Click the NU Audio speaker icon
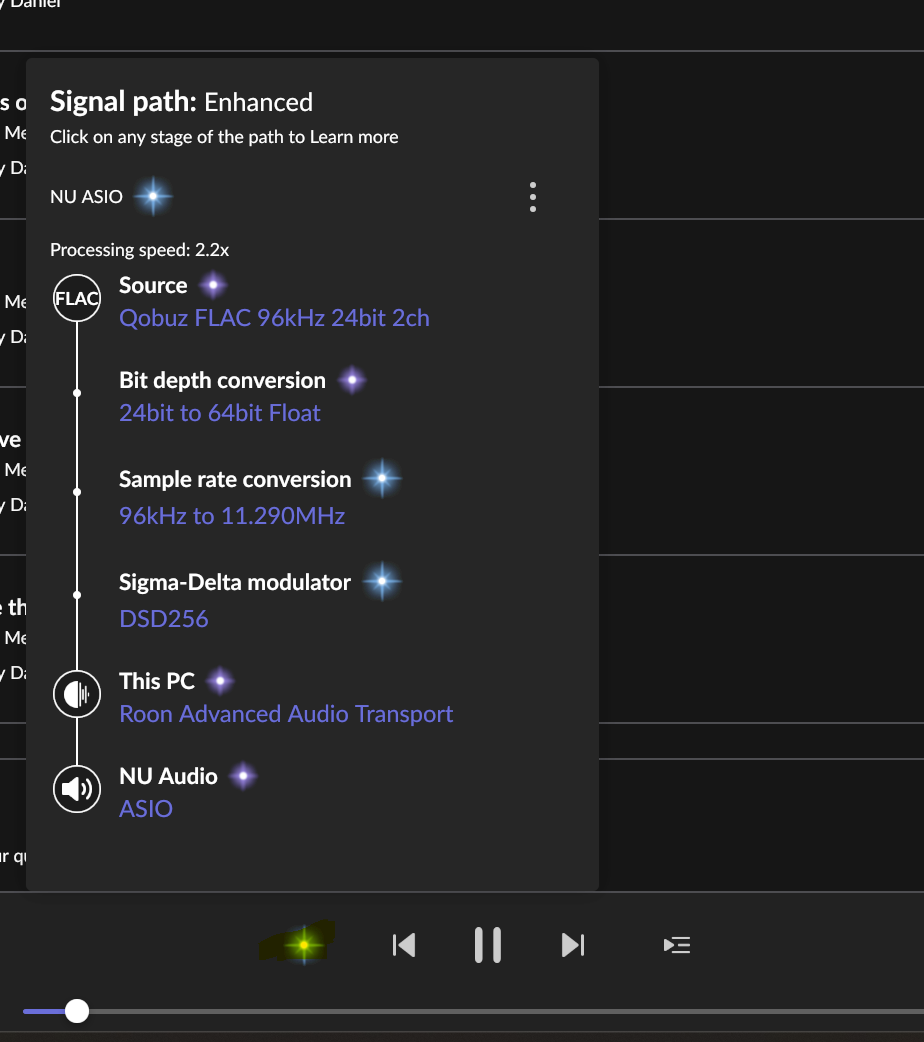Image resolution: width=924 pixels, height=1042 pixels. click(77, 789)
